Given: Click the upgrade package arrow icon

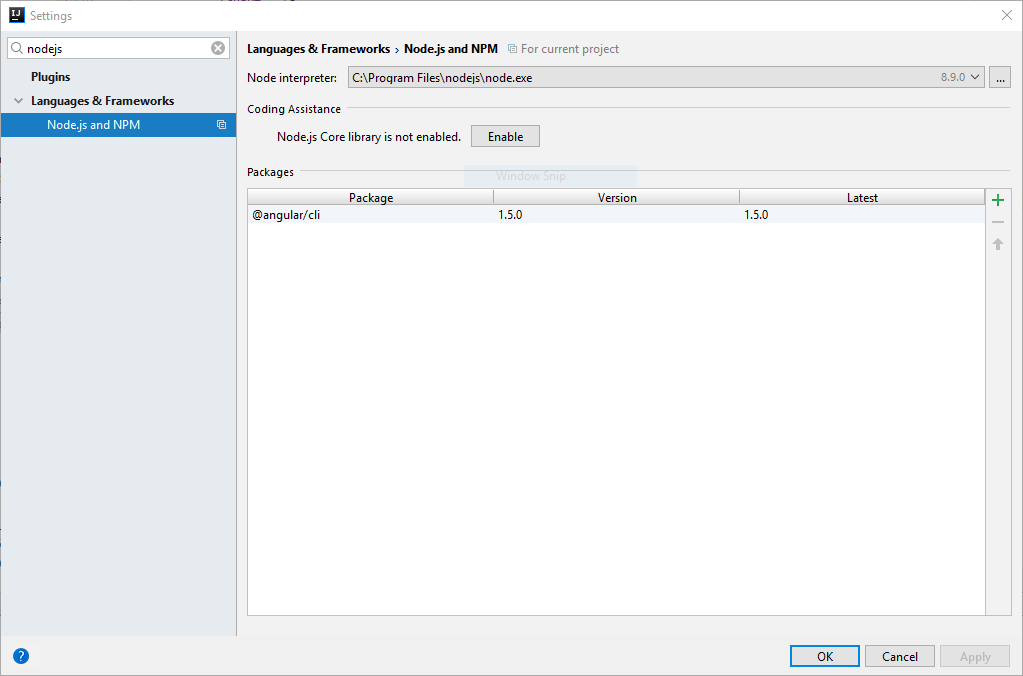Looking at the screenshot, I should click(997, 244).
